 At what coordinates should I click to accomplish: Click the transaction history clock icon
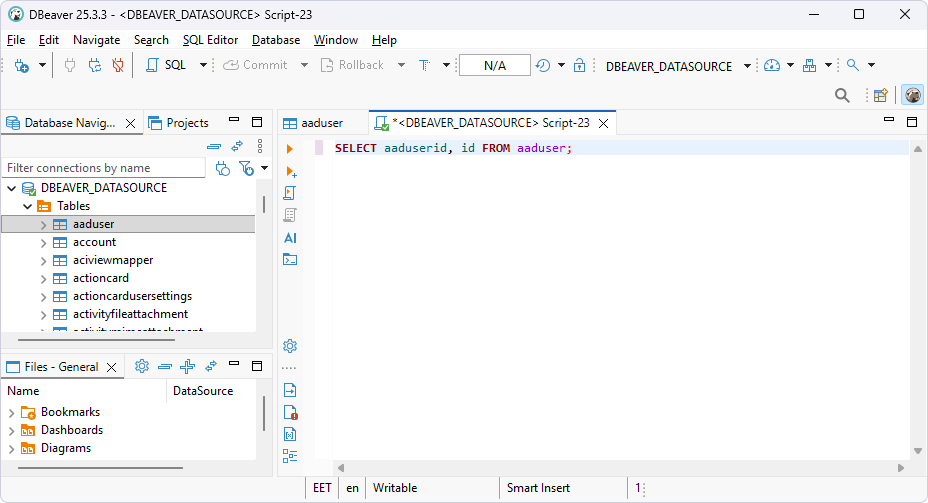click(543, 65)
